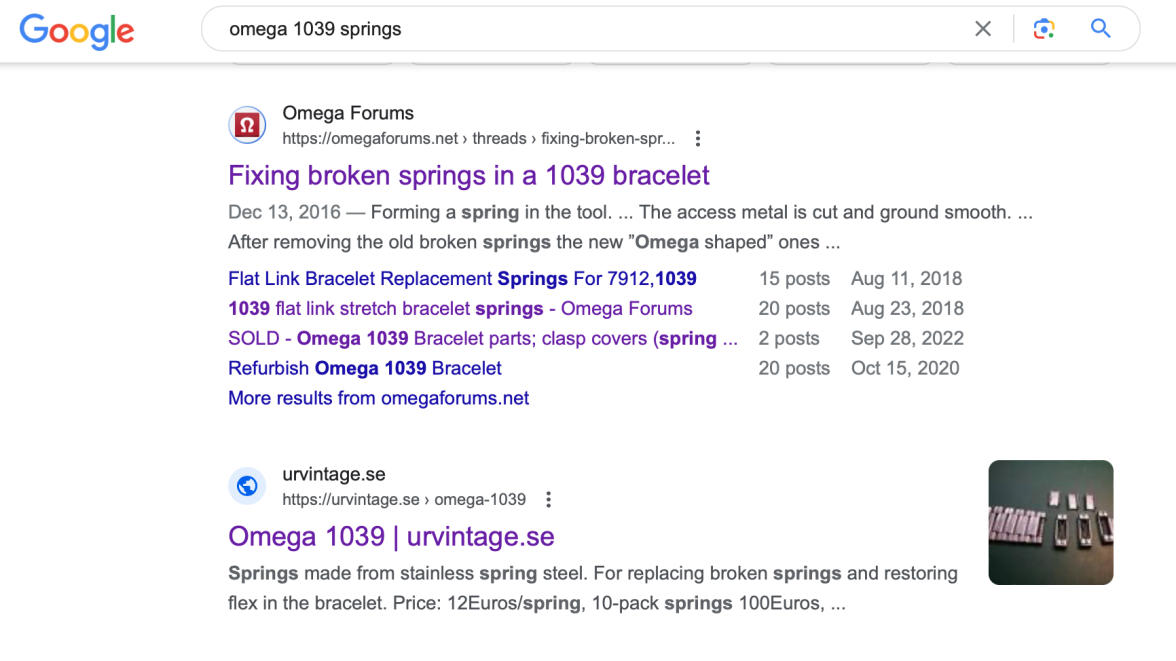The height and width of the screenshot is (661, 1176).
Task: Click the Google logo
Action: (76, 30)
